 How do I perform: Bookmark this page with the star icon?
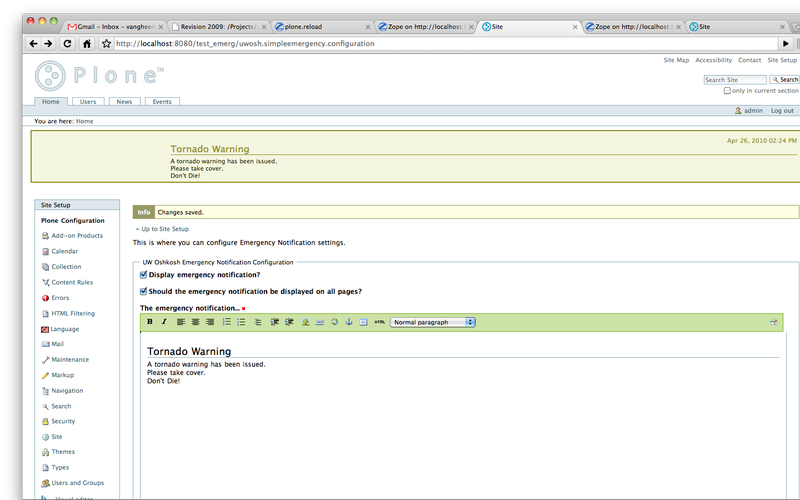[x=106, y=44]
